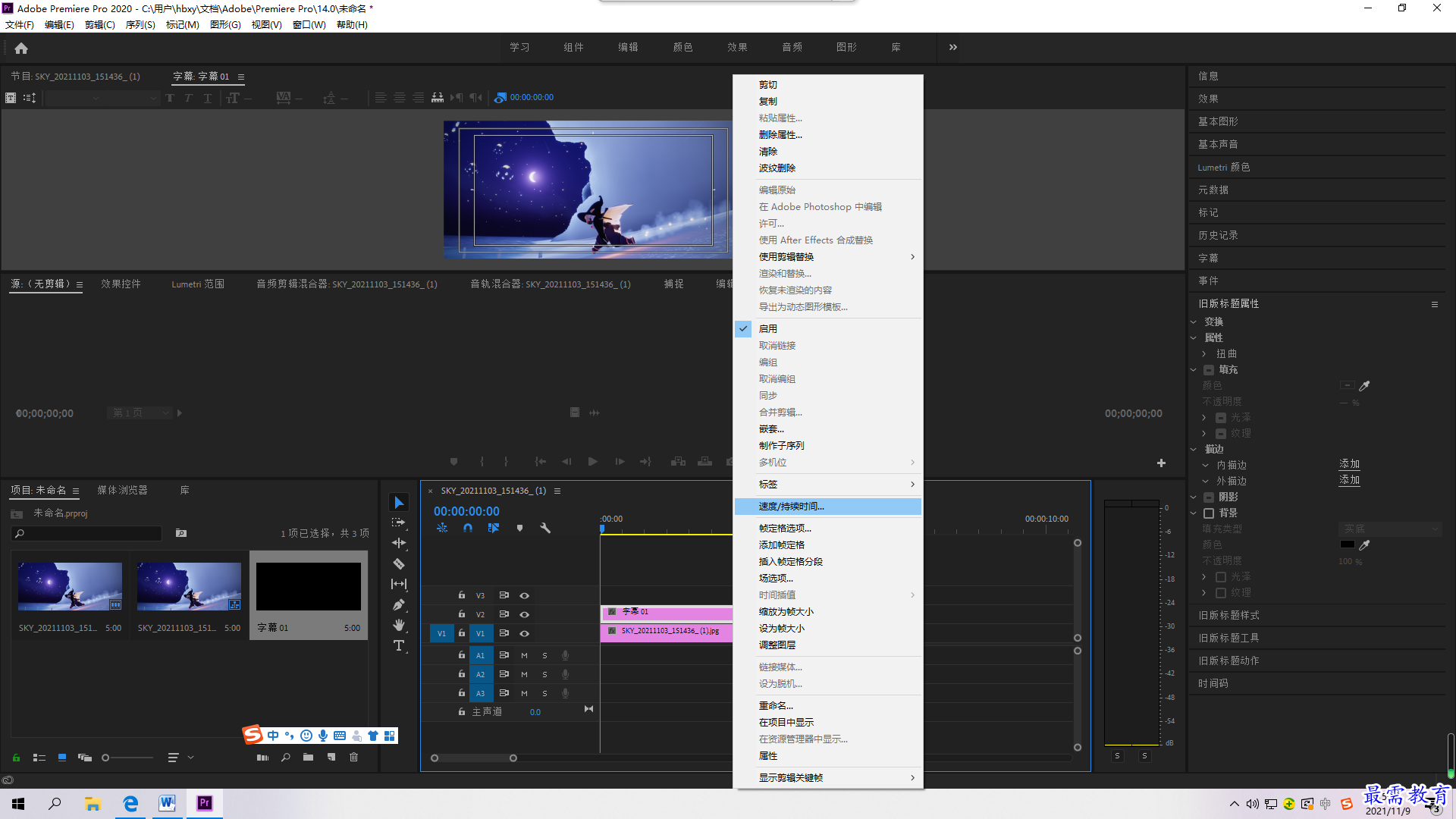Switch project panel to icon view
Image resolution: width=1456 pixels, height=819 pixels.
click(62, 758)
